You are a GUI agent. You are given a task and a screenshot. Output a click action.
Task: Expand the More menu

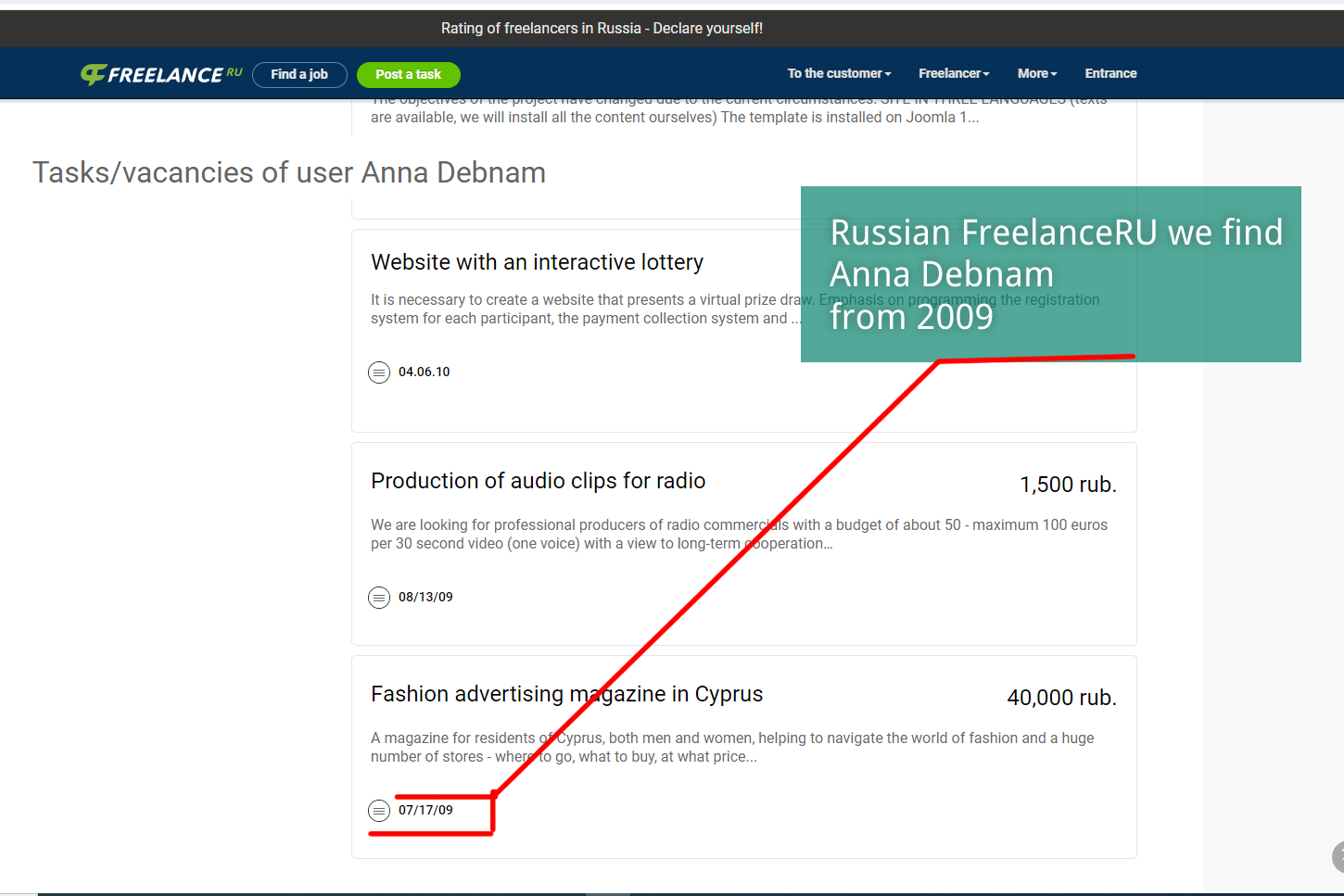click(x=1036, y=73)
